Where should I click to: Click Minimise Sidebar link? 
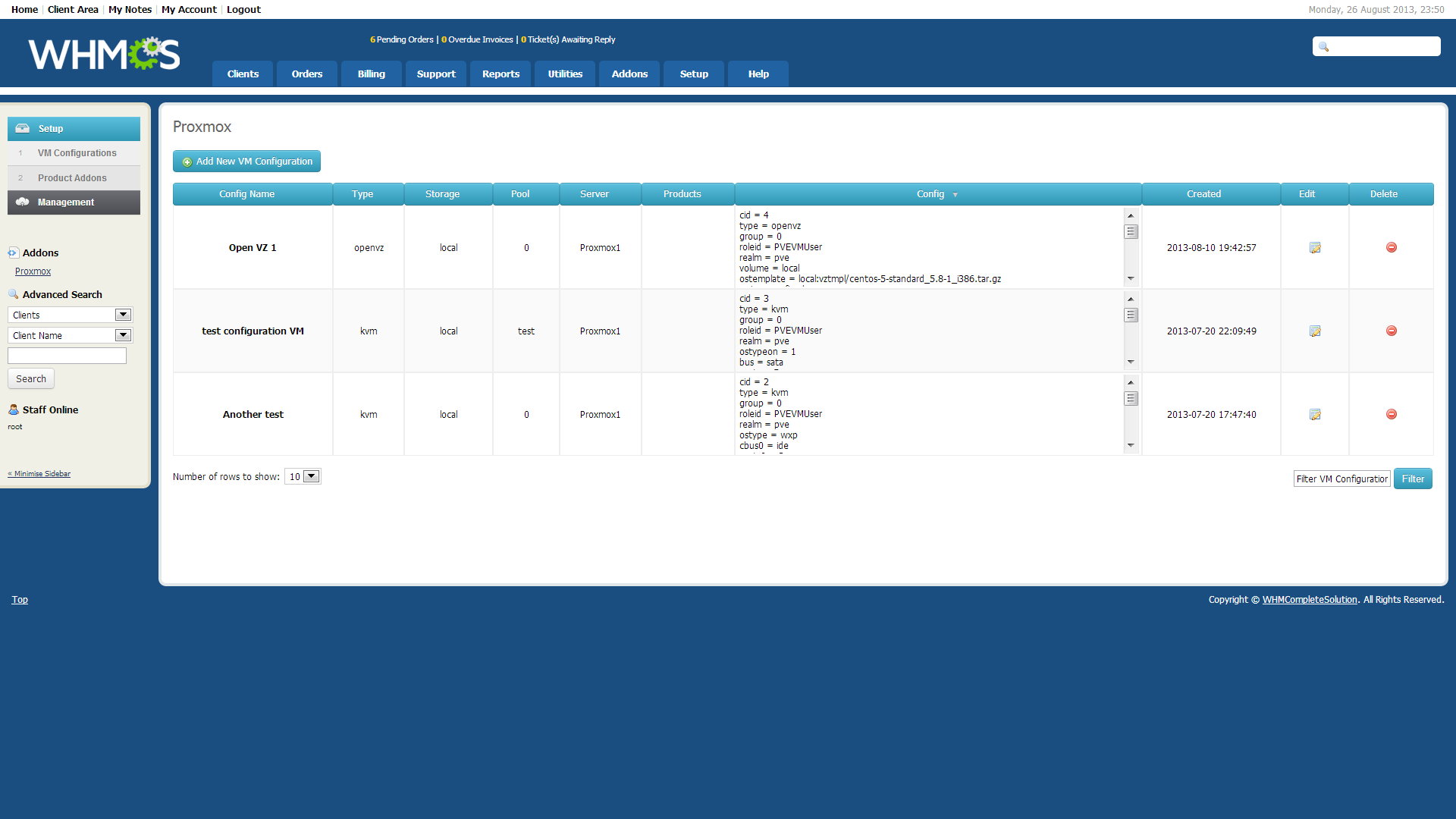coord(39,474)
